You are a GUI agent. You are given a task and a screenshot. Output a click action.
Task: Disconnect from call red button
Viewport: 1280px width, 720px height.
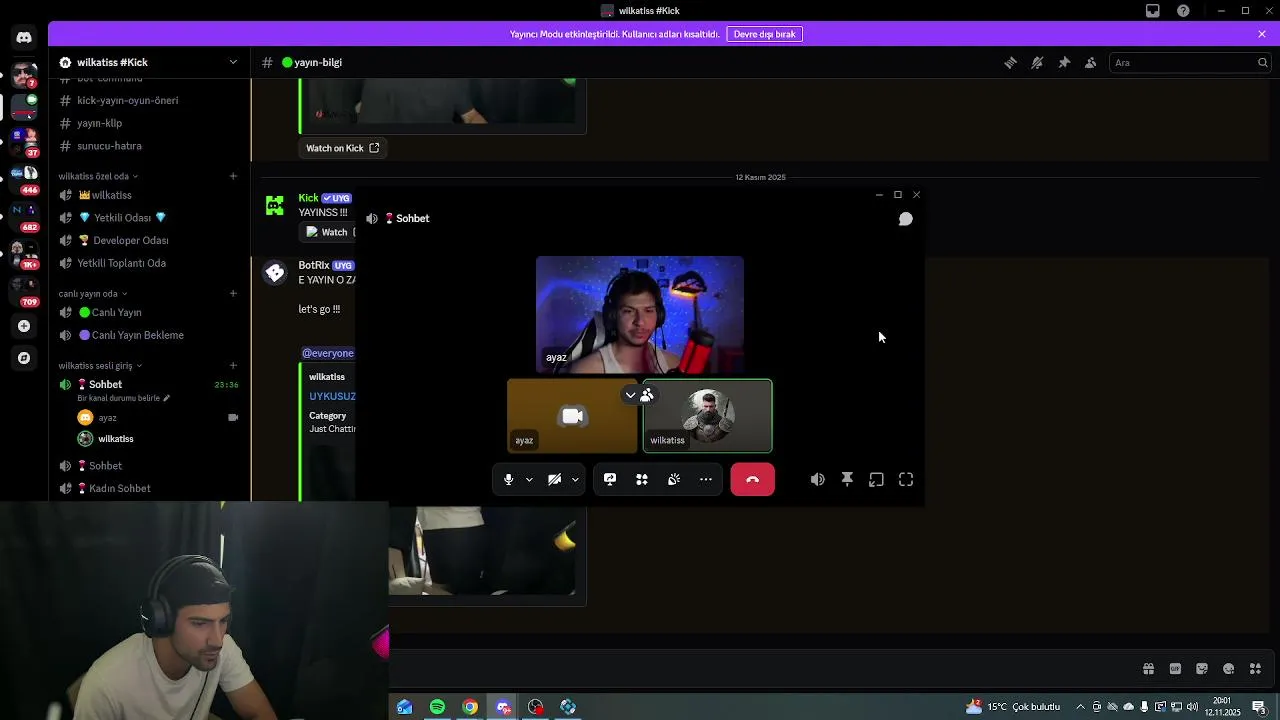[752, 480]
